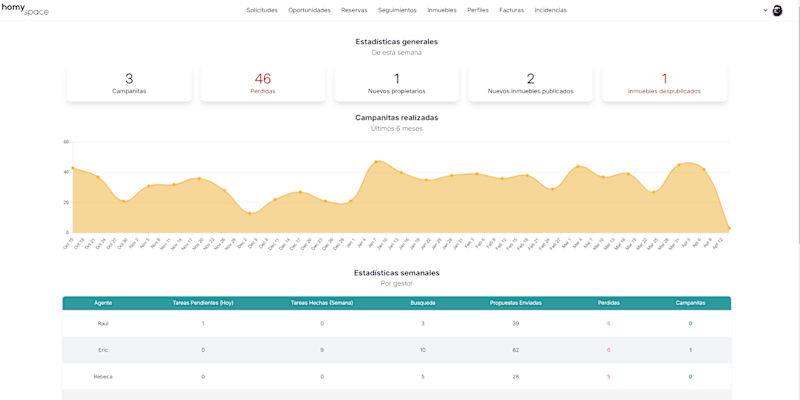Image resolution: width=800 pixels, height=400 pixels.
Task: Select the Inmuebles despublicados card
Action: (x=664, y=84)
